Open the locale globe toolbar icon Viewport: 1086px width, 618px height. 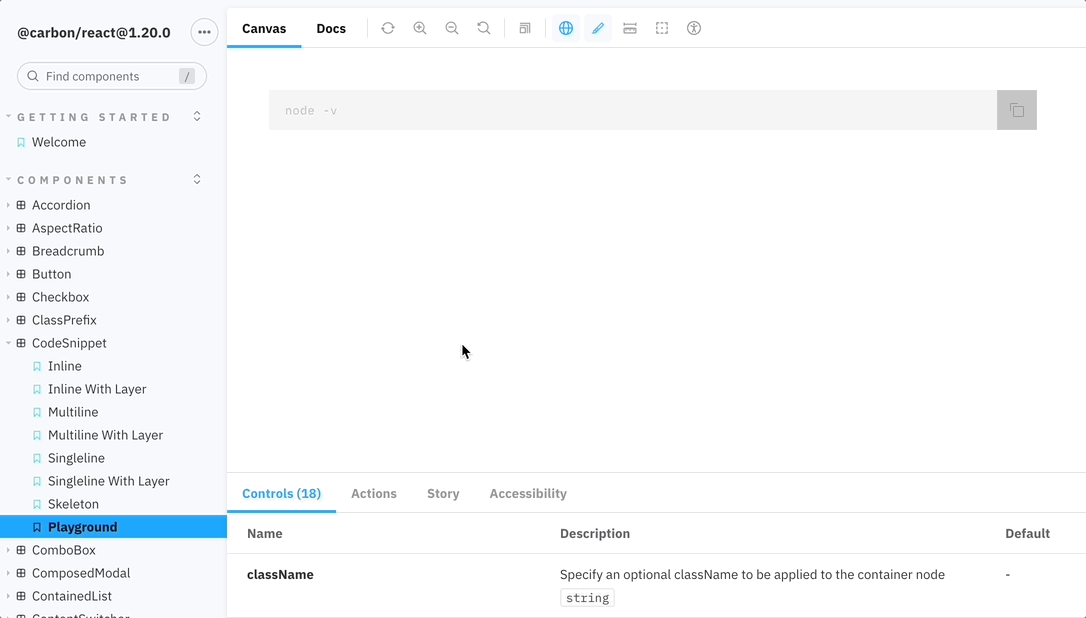566,28
